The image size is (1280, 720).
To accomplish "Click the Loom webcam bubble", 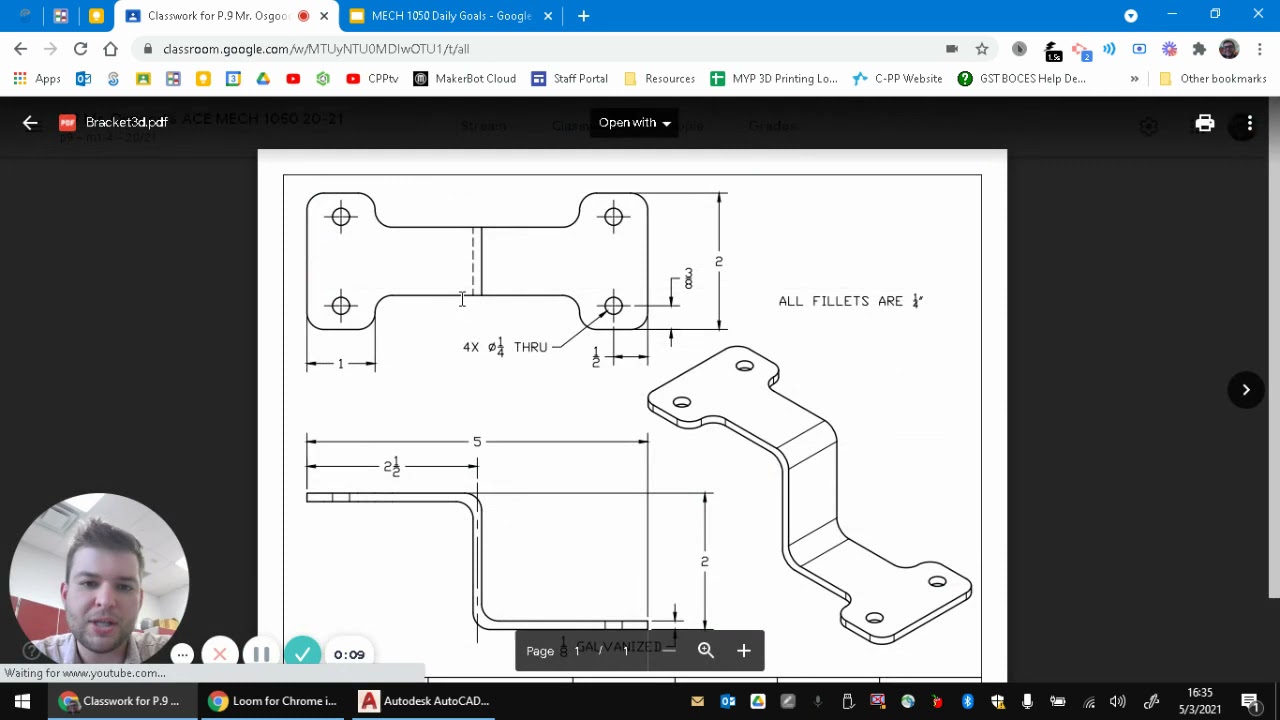I will 99,576.
